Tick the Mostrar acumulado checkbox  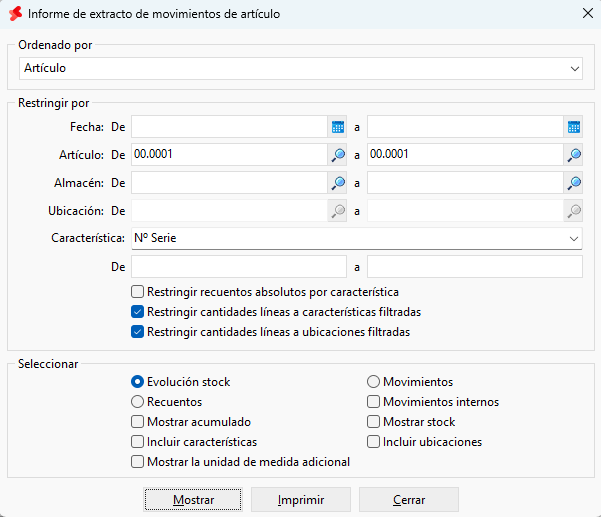[x=137, y=422]
